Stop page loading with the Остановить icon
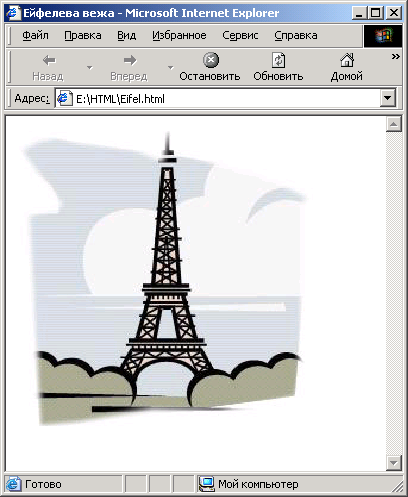408x497 pixels. pyautogui.click(x=211, y=60)
